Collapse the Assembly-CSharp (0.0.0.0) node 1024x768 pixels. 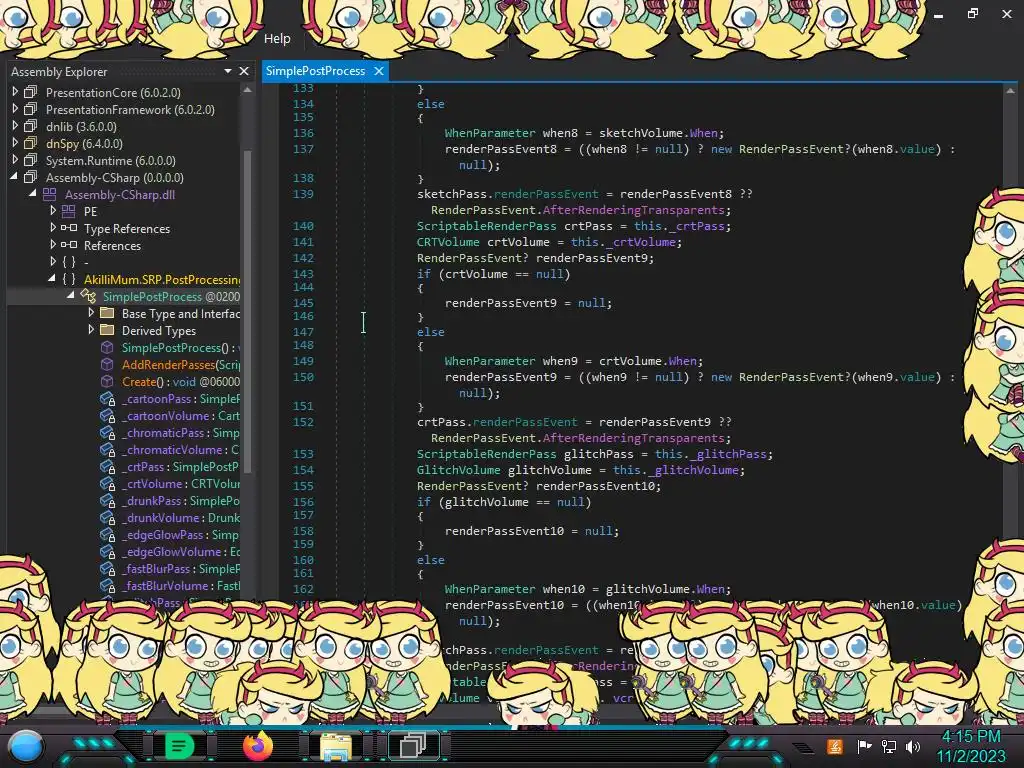click(x=14, y=177)
